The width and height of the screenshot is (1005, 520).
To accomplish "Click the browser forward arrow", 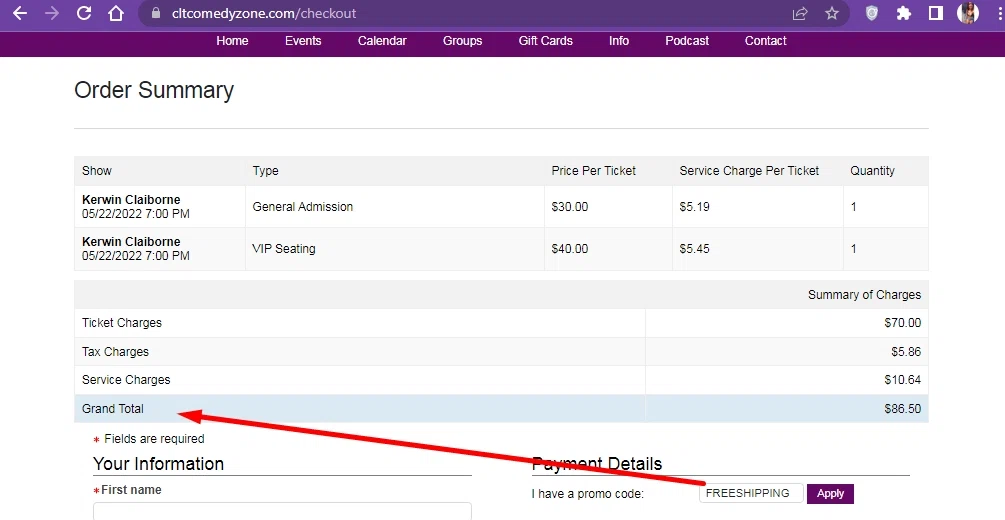I will (52, 13).
